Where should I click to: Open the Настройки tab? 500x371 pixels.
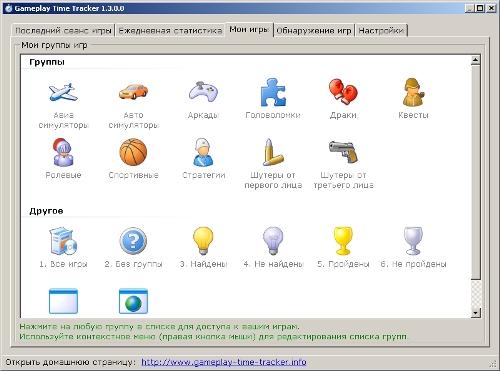(381, 31)
